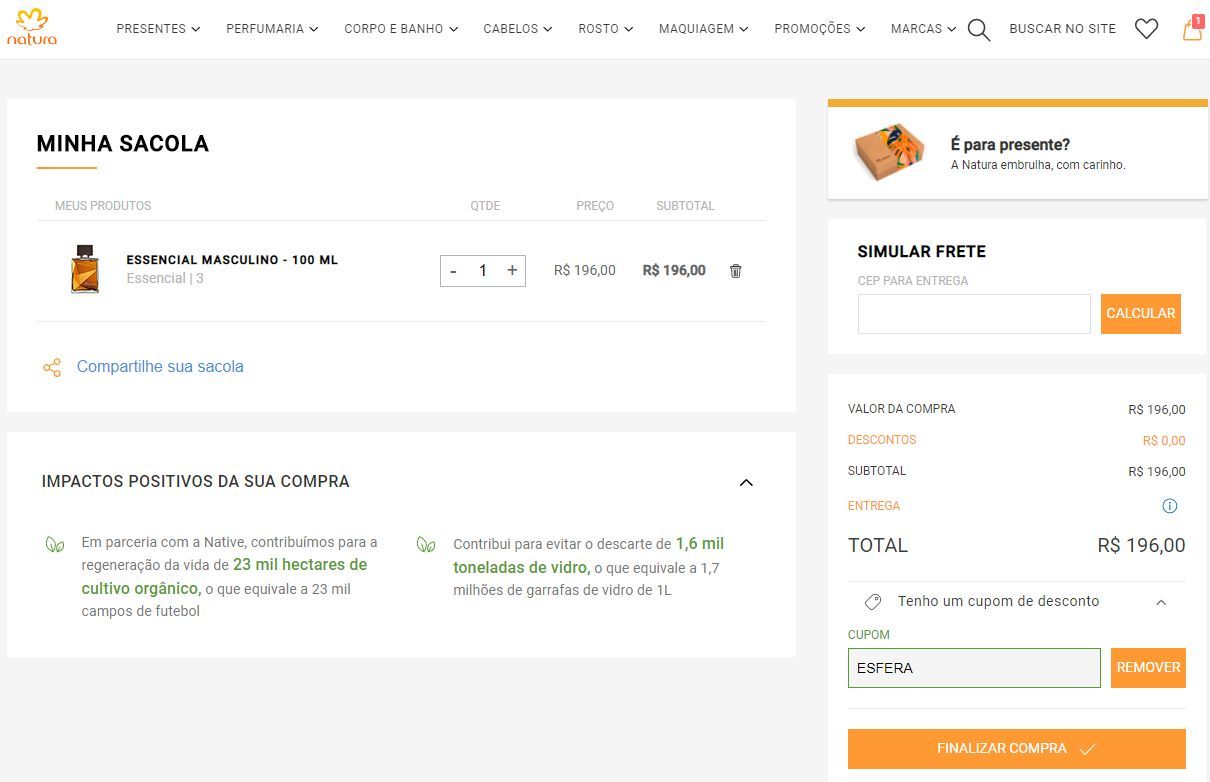1210x782 pixels.
Task: Expand the Presentes menu
Action: pyautogui.click(x=158, y=29)
